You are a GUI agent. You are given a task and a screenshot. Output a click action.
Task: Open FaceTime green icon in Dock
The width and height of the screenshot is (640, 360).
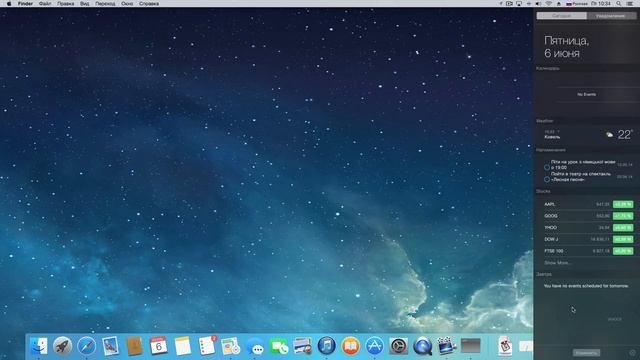(x=279, y=347)
